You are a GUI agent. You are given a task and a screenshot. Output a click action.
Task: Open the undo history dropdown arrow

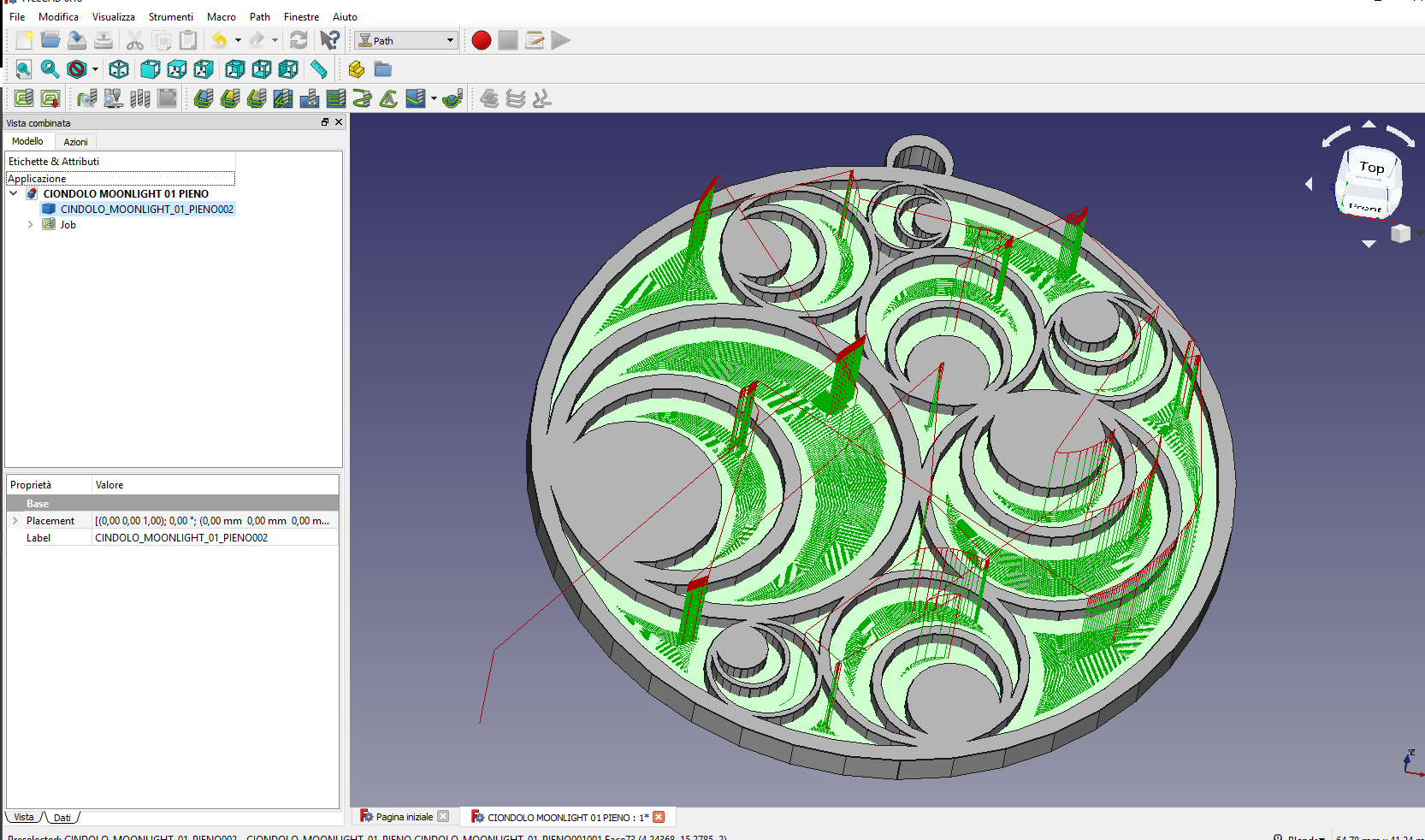tap(238, 40)
